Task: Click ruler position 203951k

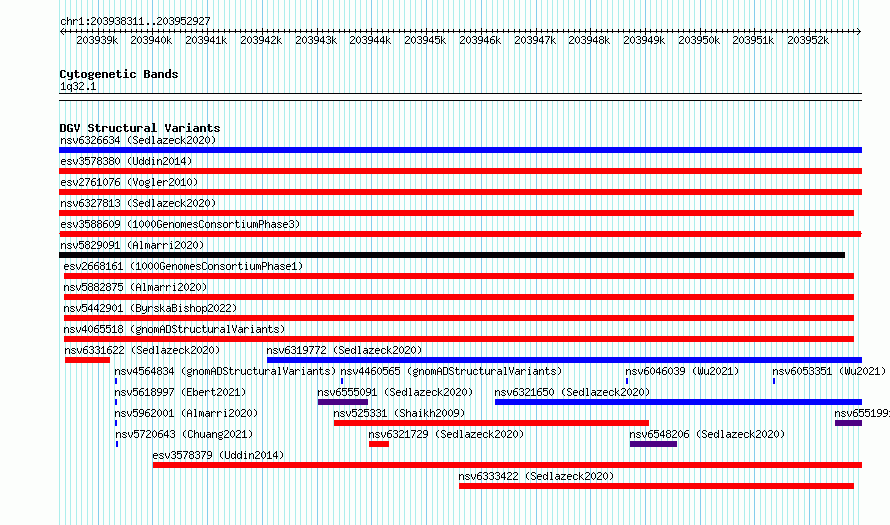Action: click(x=753, y=40)
